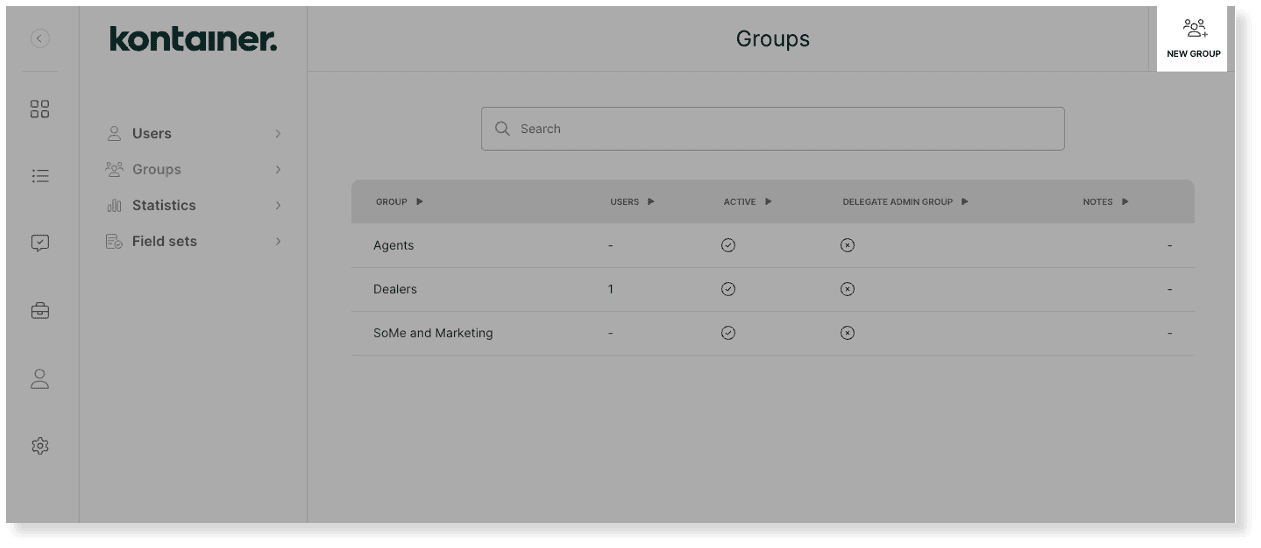This screenshot has width=1261, height=548.
Task: Open the comment checkmark icon in the sidebar
Action: [x=40, y=243]
